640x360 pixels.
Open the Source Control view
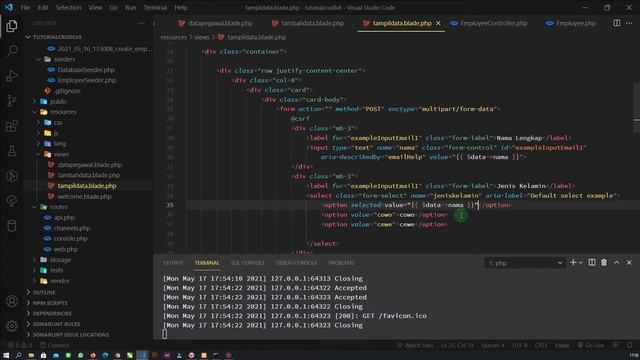[x=11, y=101]
